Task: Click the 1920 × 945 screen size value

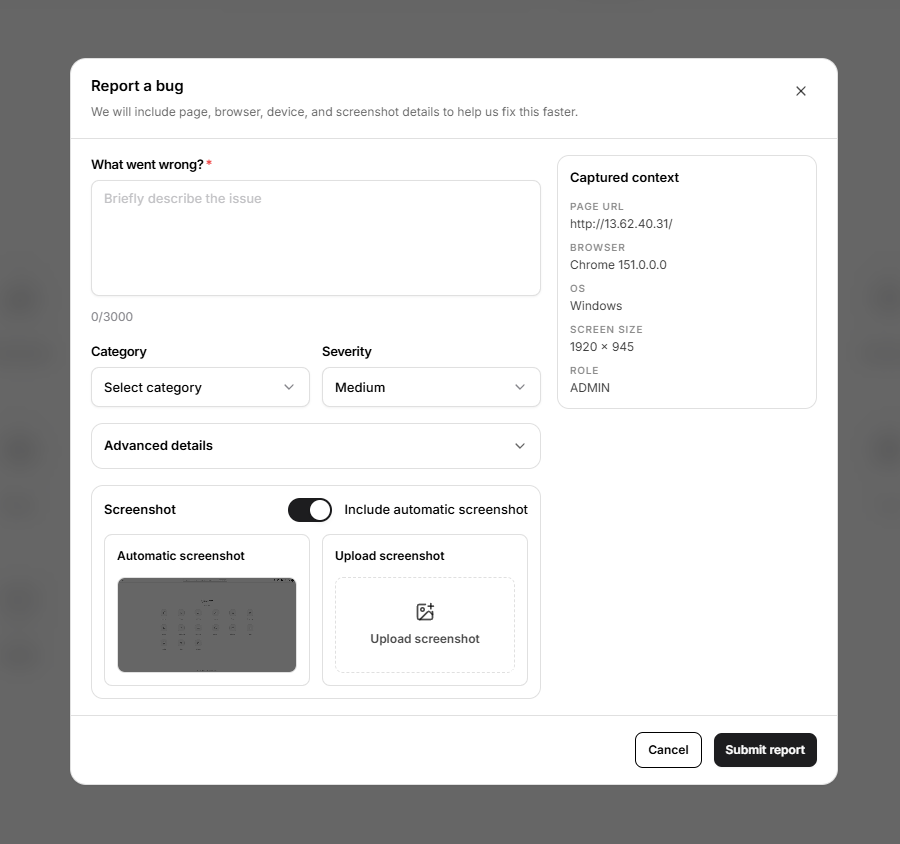Action: (602, 347)
